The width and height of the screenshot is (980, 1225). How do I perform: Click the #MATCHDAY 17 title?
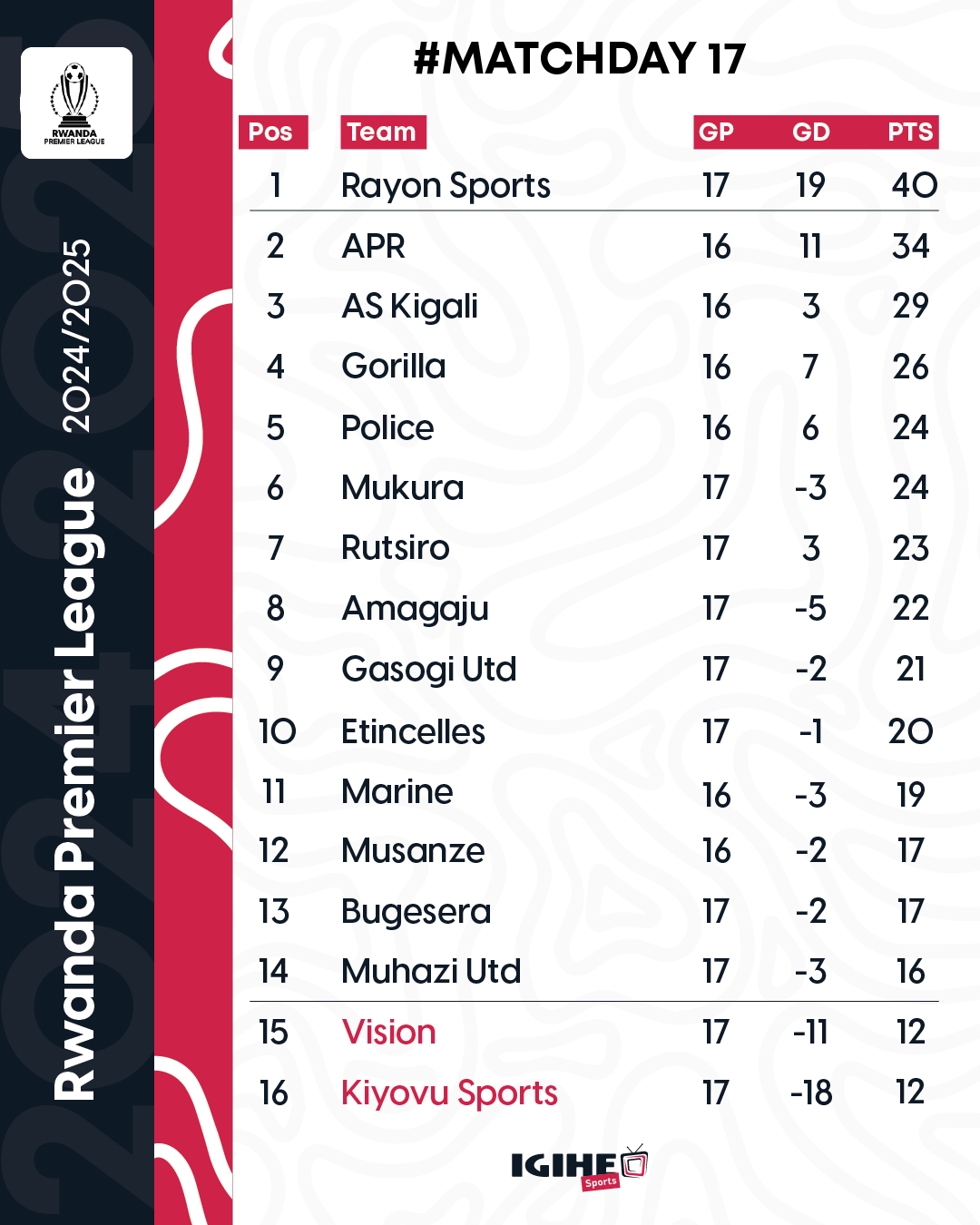579,59
